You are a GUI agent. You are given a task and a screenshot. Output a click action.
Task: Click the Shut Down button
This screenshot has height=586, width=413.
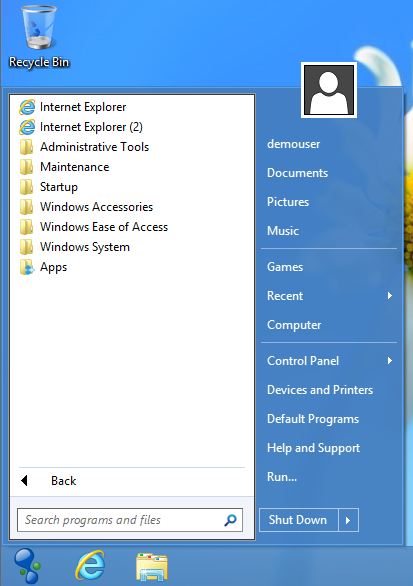coord(298,520)
